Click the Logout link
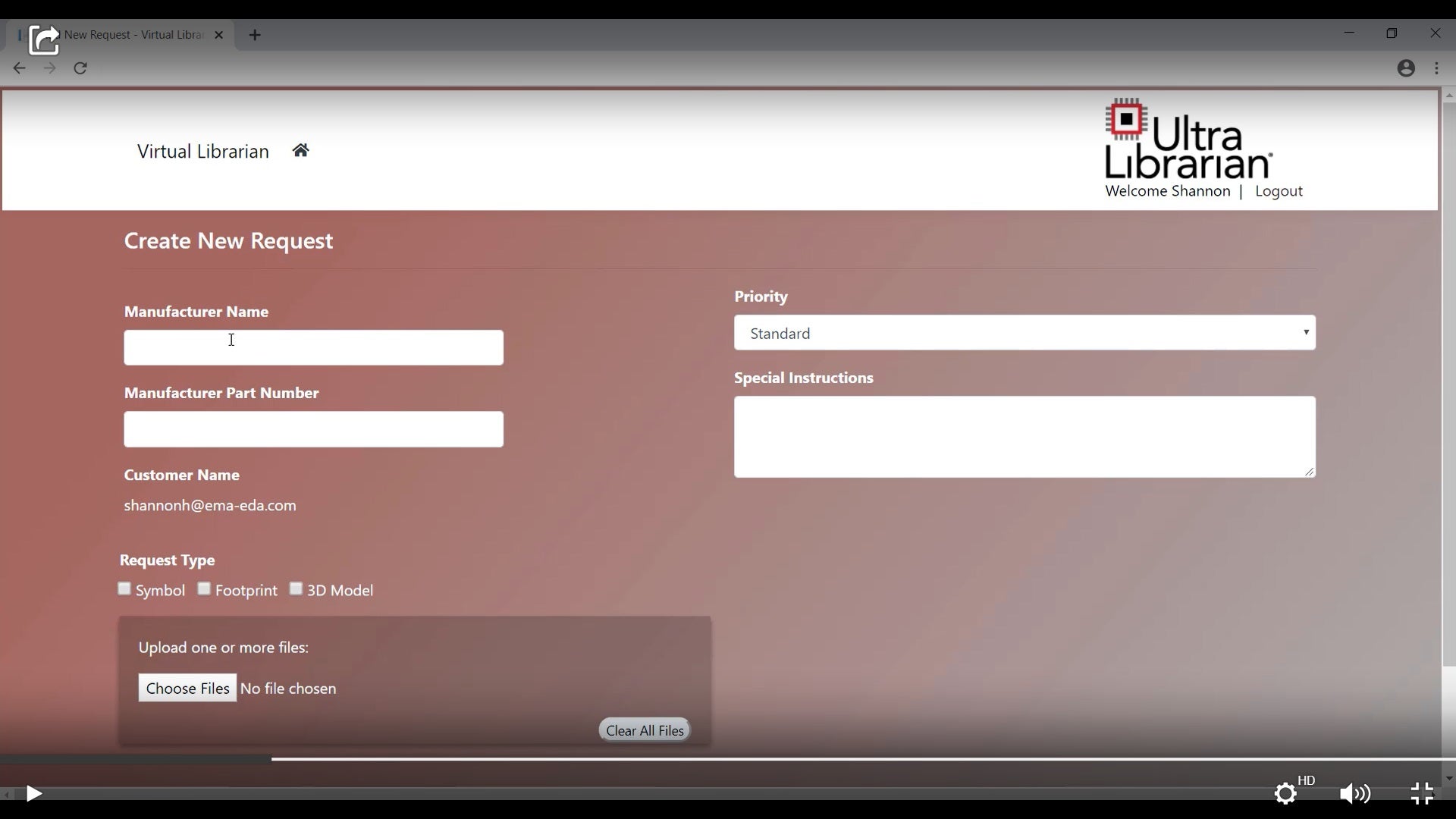 (1279, 190)
